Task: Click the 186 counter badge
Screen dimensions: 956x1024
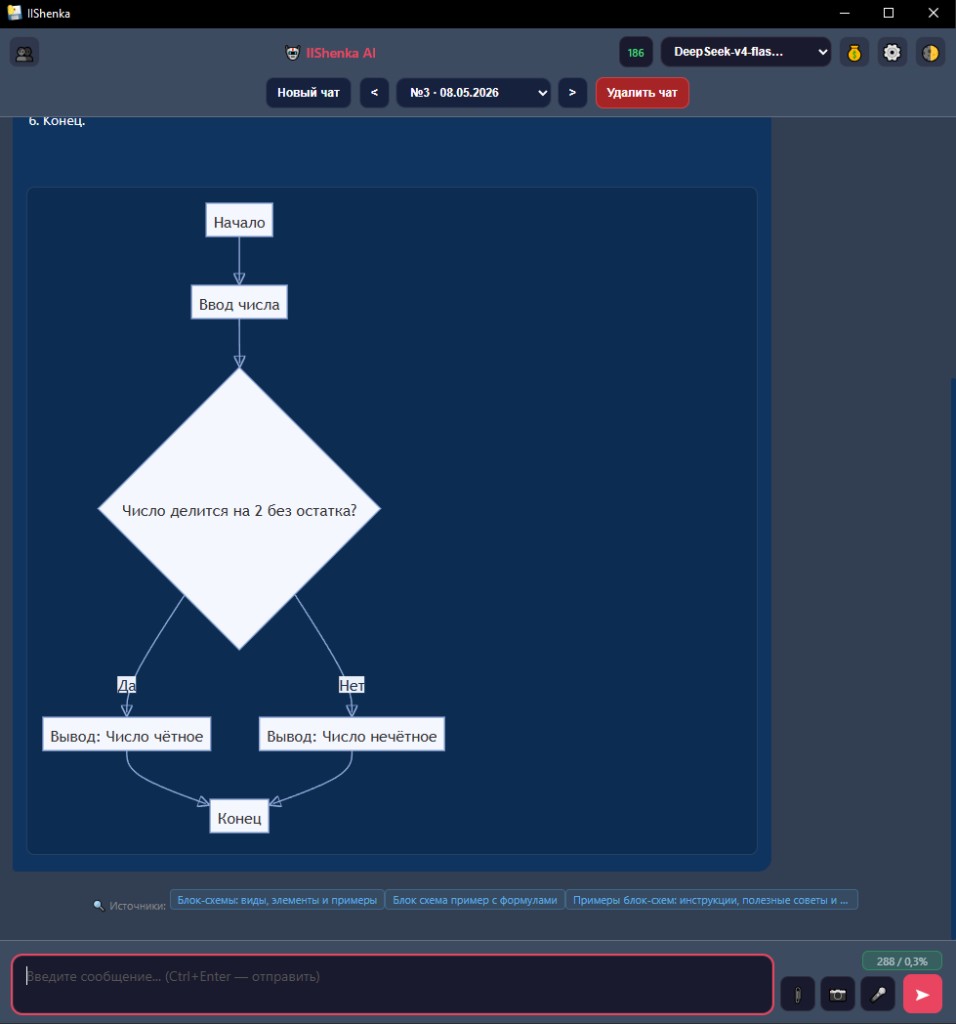Action: click(636, 52)
